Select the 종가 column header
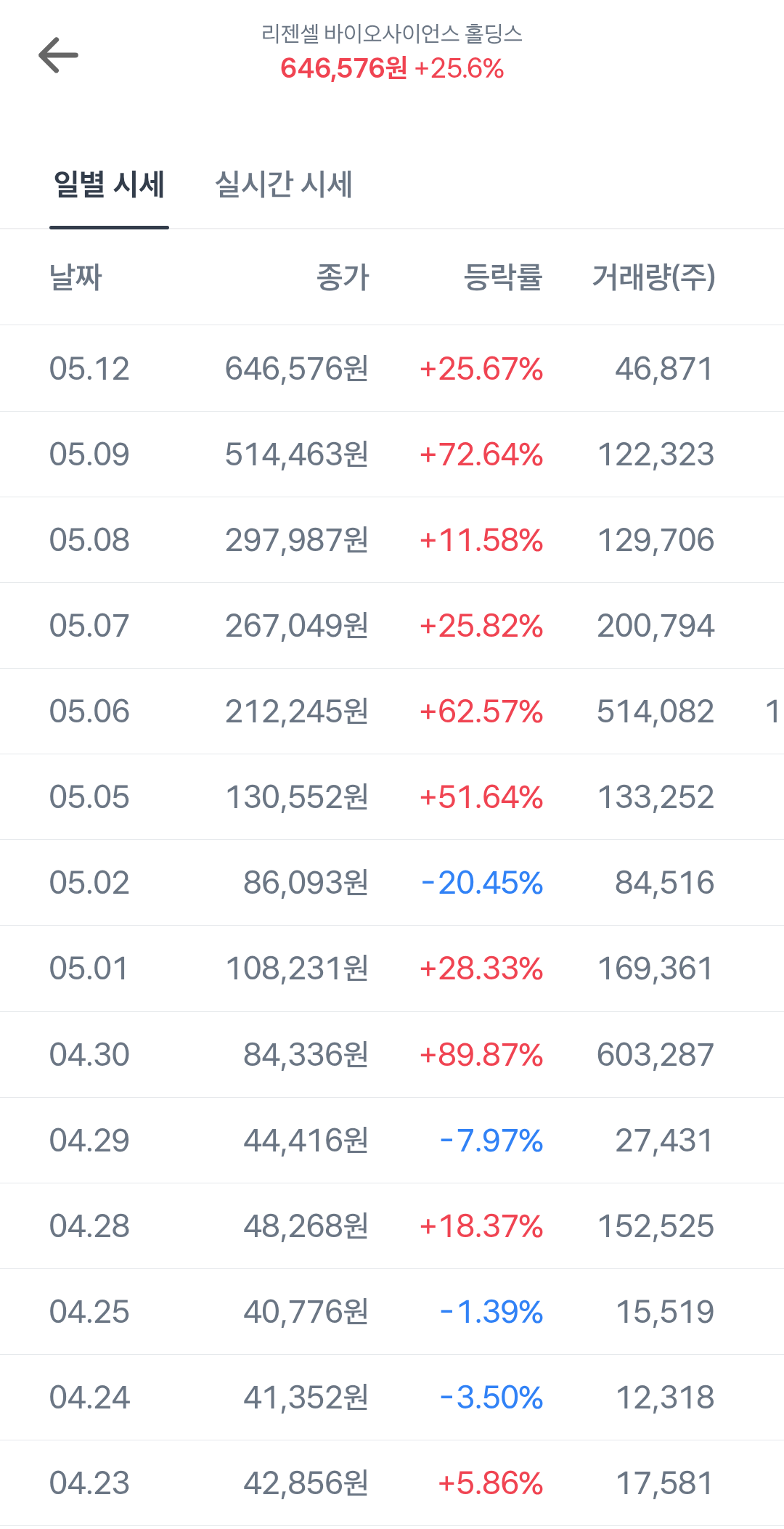Image resolution: width=784 pixels, height=1529 pixels. click(343, 277)
